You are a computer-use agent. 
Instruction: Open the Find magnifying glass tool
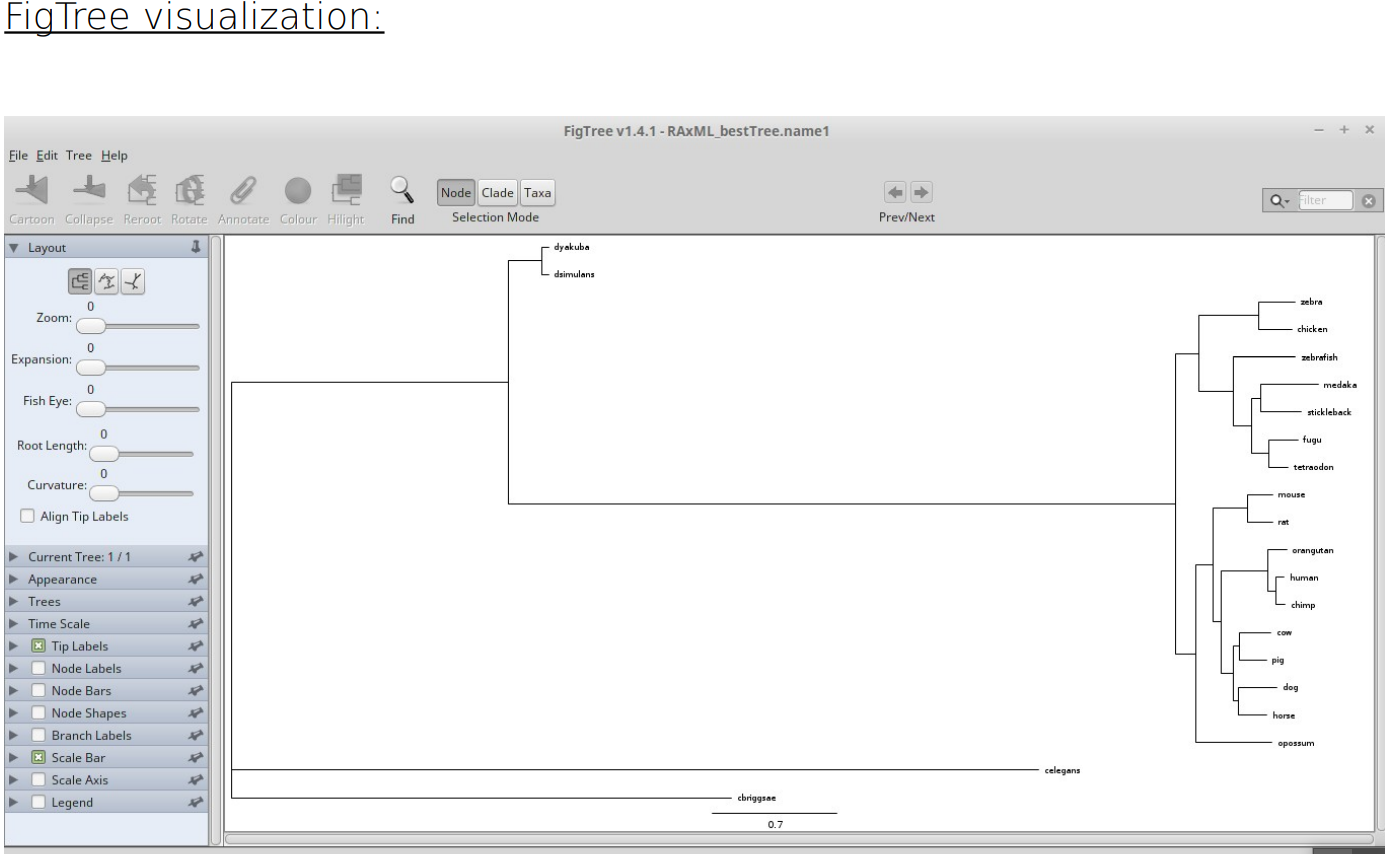click(x=402, y=192)
